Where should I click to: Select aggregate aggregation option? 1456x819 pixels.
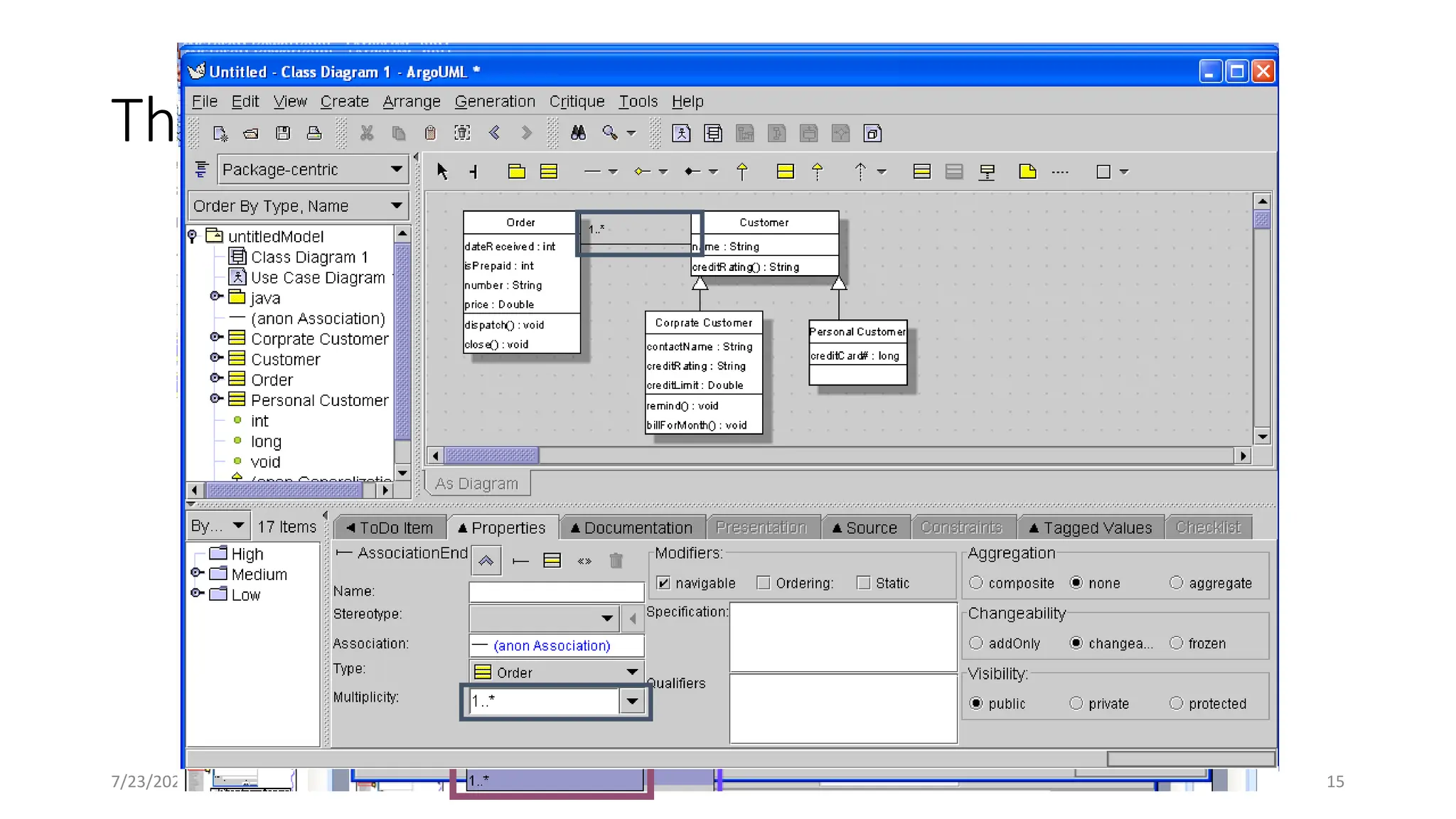(1177, 583)
